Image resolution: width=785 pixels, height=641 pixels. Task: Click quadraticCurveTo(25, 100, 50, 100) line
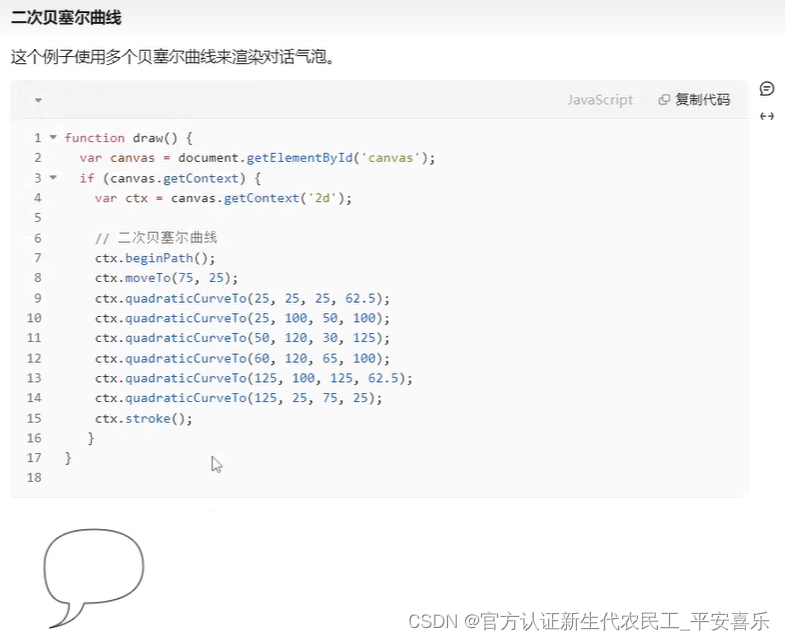(x=242, y=318)
